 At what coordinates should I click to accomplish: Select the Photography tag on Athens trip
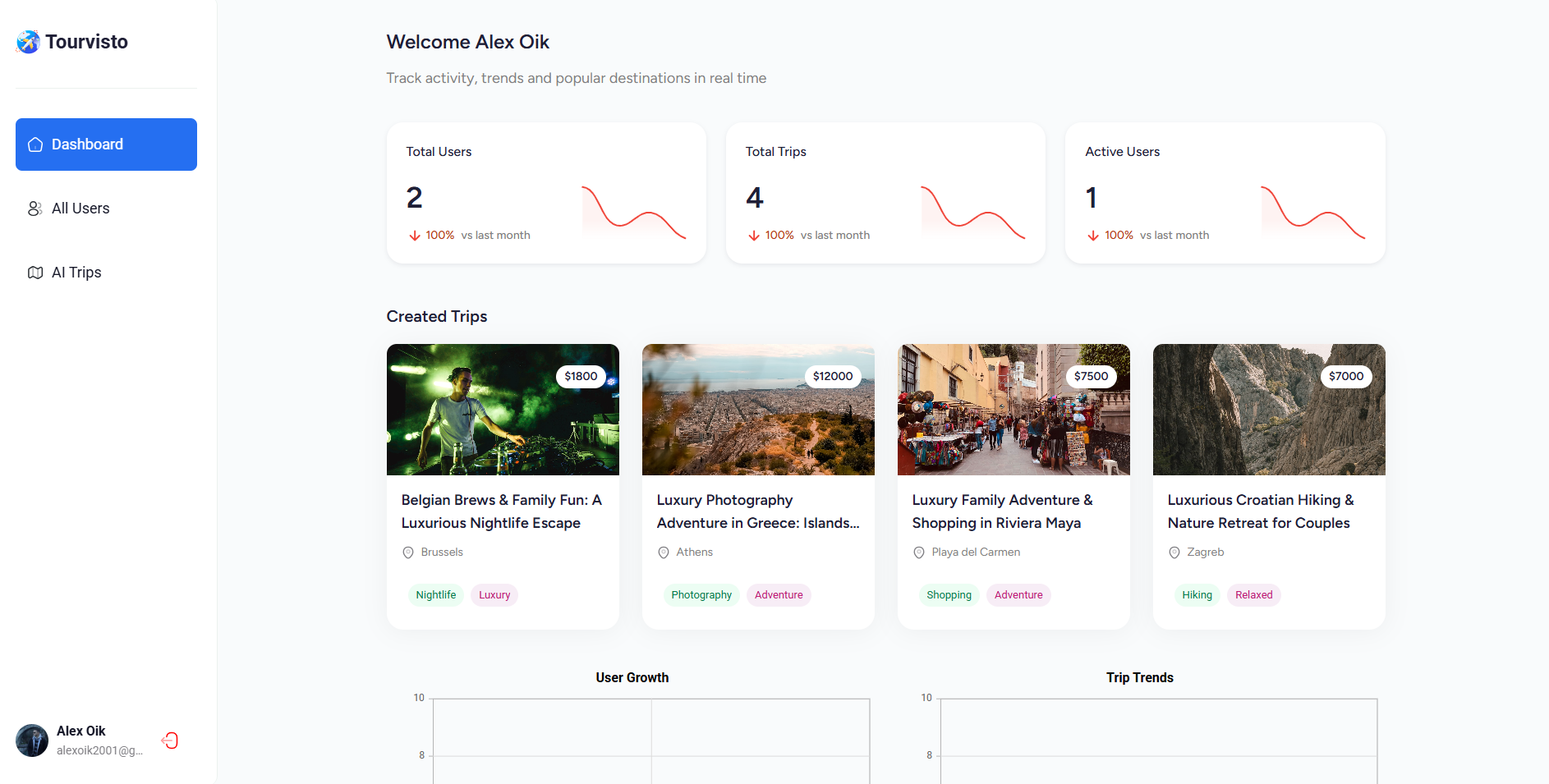pyautogui.click(x=701, y=595)
